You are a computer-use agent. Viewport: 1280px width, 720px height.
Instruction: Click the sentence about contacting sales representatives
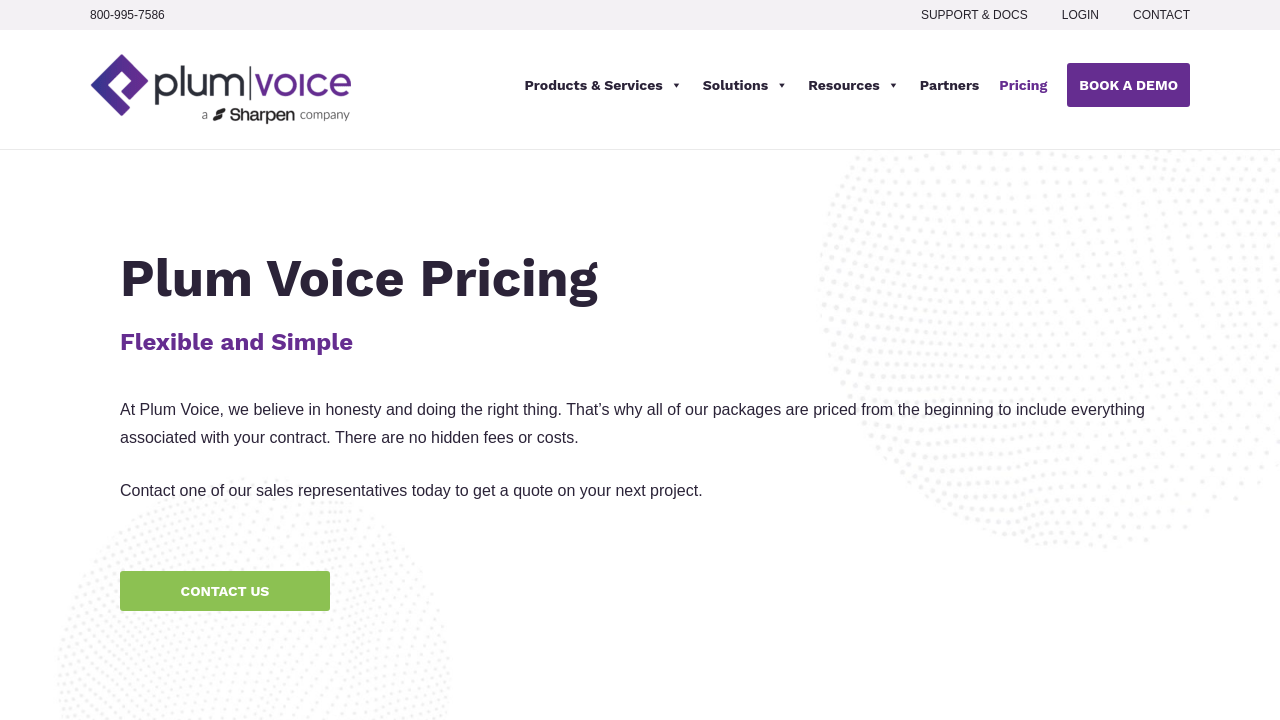(x=411, y=491)
